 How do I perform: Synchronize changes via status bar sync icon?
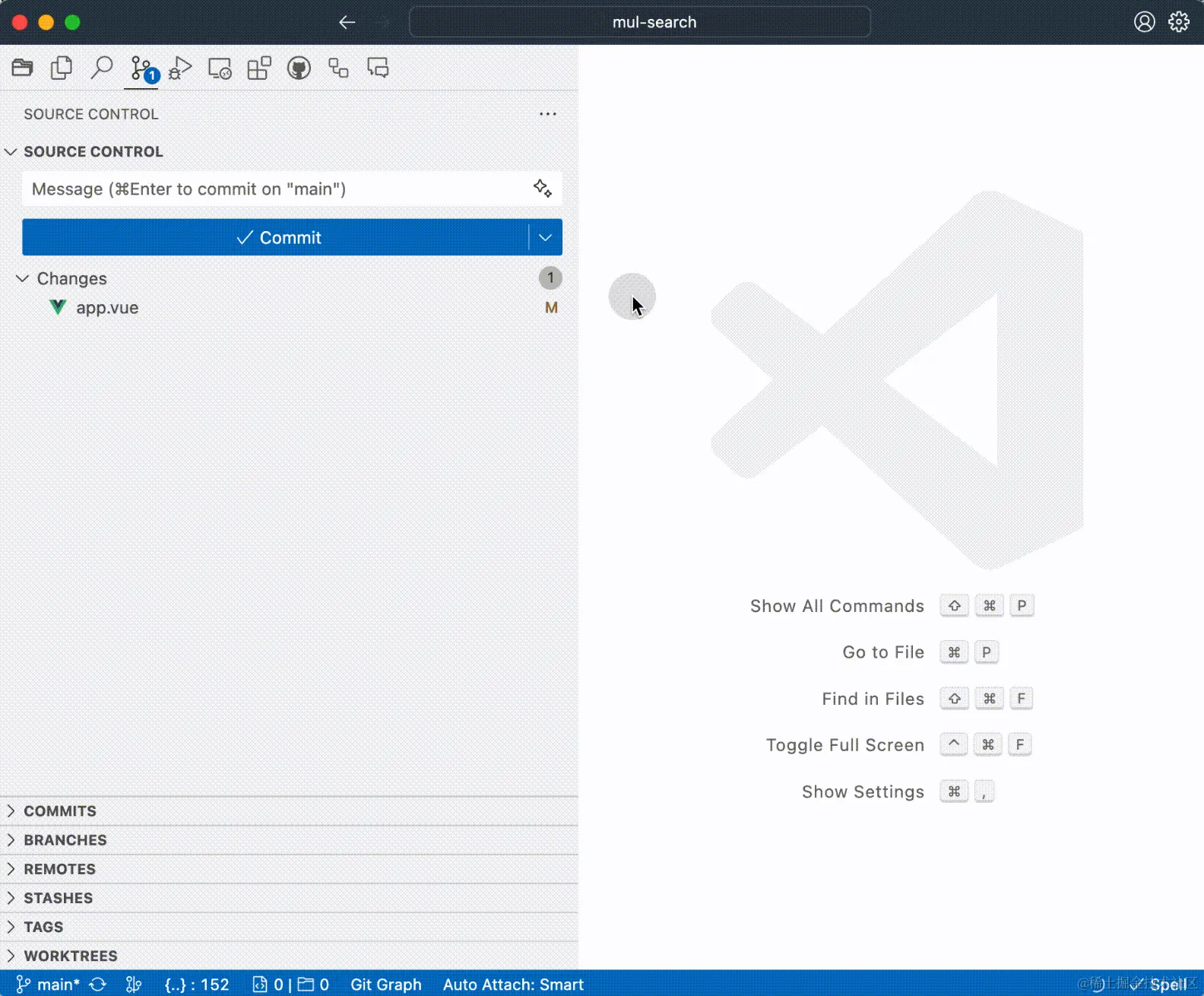[x=98, y=985]
